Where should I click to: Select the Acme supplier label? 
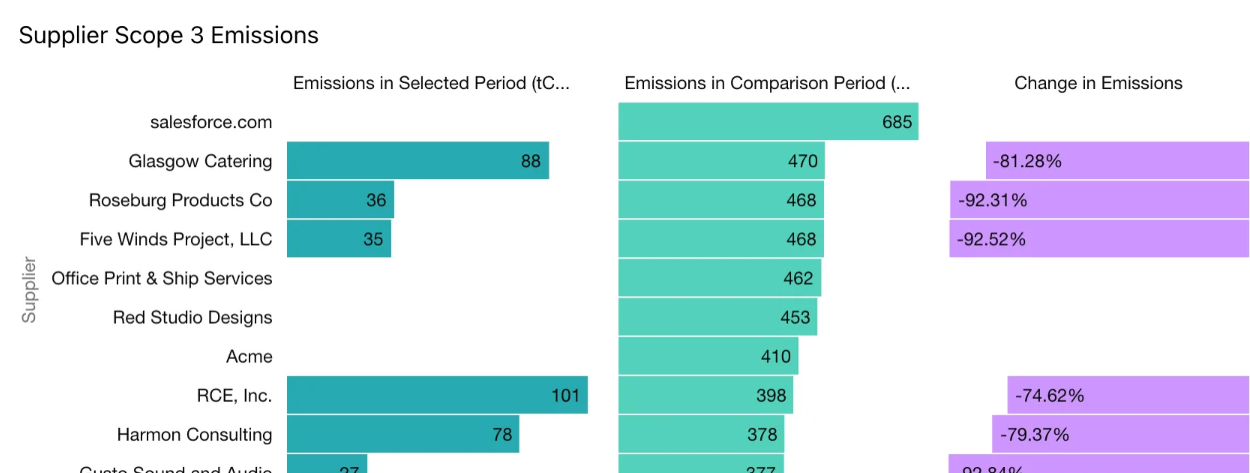249,356
